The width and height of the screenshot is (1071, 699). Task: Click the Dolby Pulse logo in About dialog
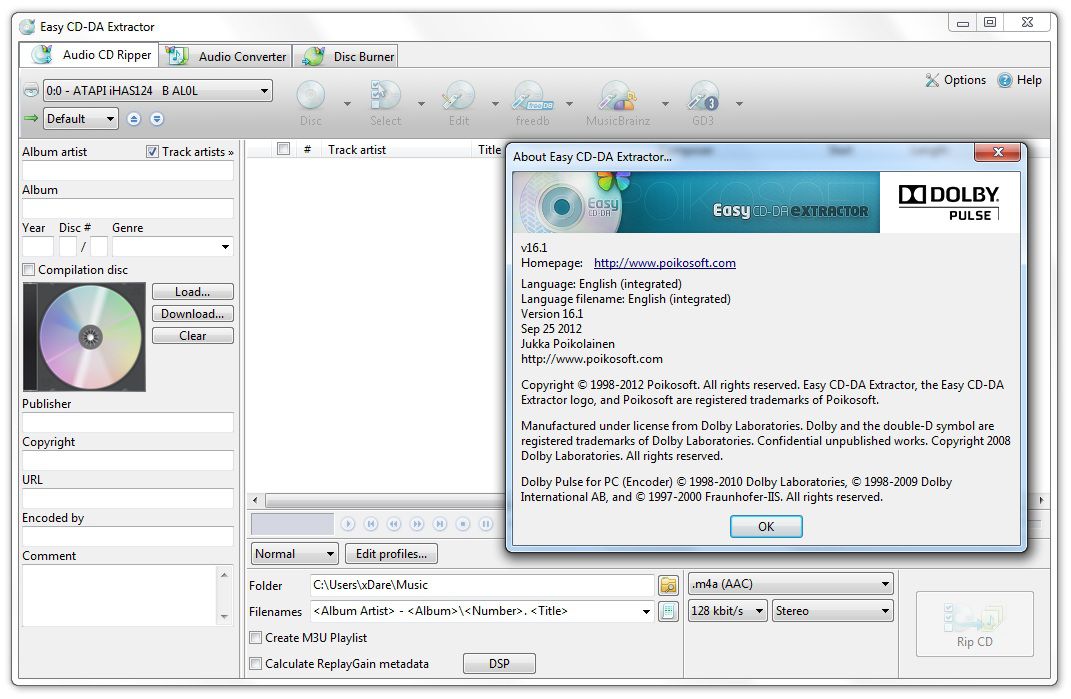pyautogui.click(x=949, y=203)
